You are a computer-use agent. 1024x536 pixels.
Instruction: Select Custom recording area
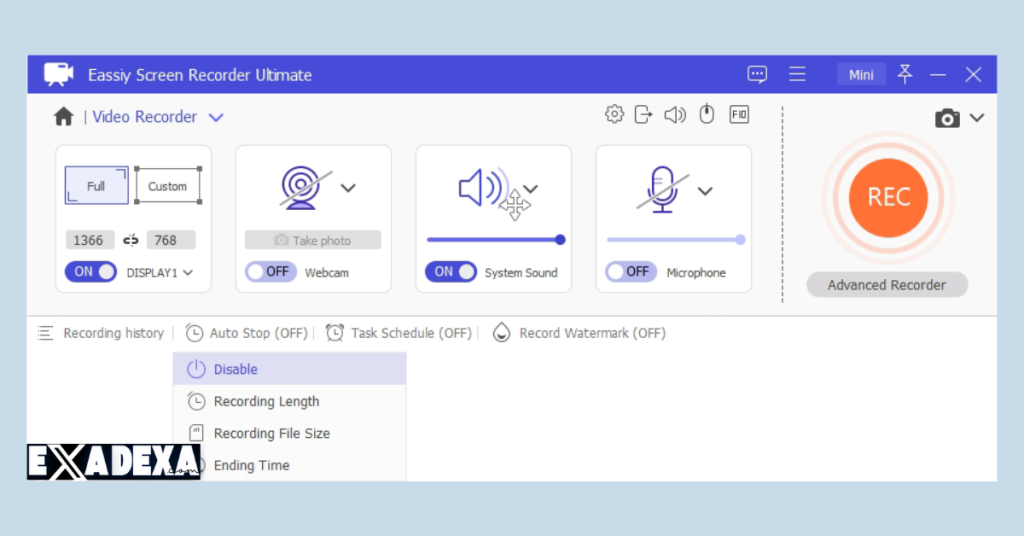pyautogui.click(x=168, y=185)
